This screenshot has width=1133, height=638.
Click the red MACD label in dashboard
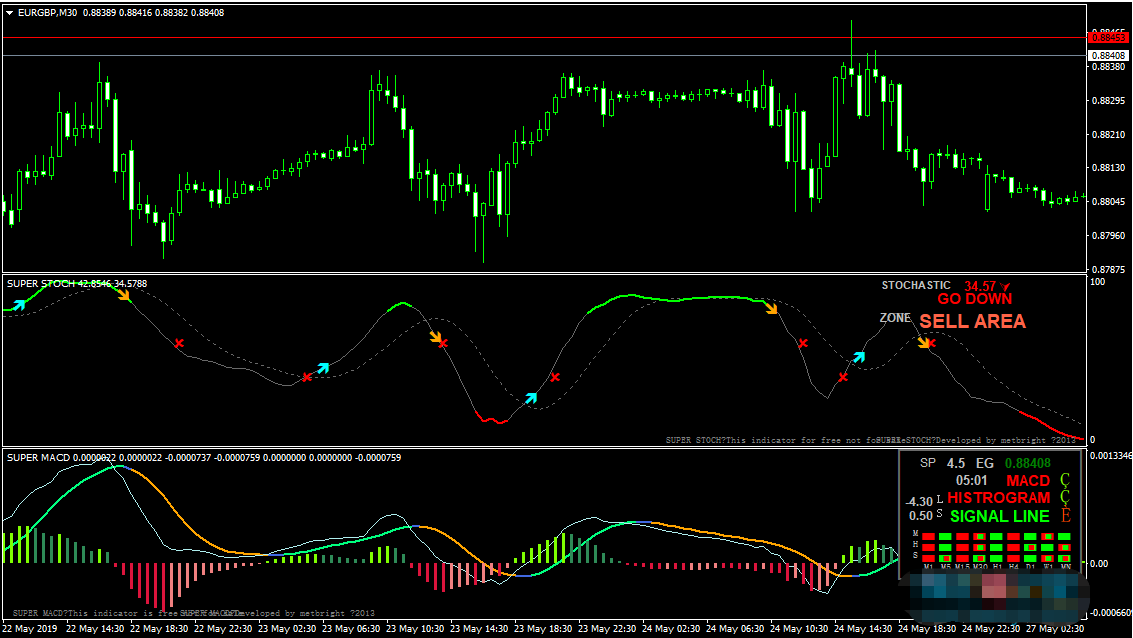pyautogui.click(x=1028, y=481)
